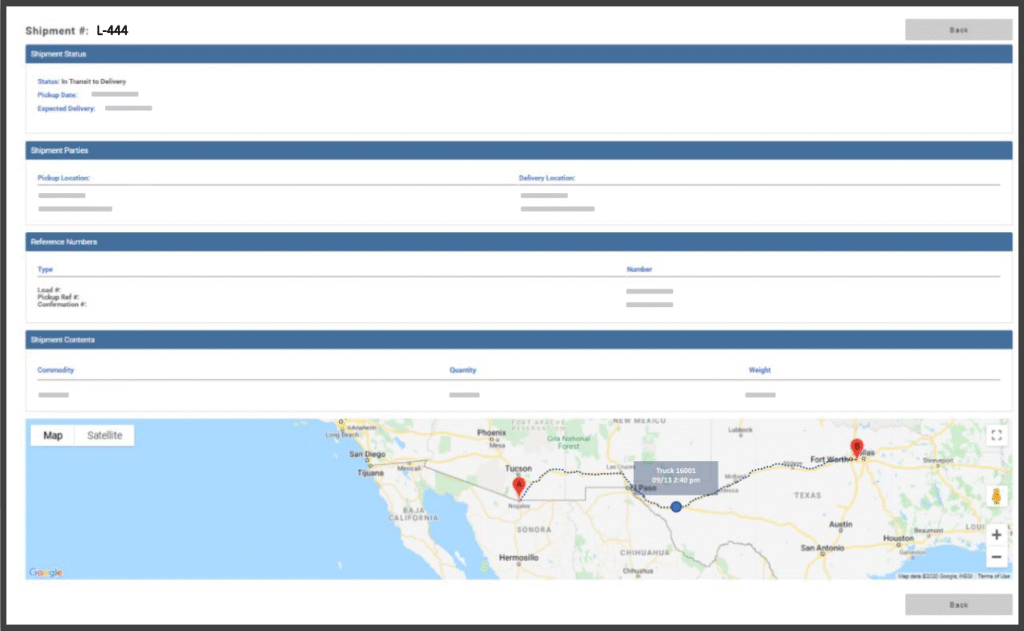1024x631 pixels.
Task: Click the Truck 16001 info tooltip
Action: pyautogui.click(x=675, y=475)
